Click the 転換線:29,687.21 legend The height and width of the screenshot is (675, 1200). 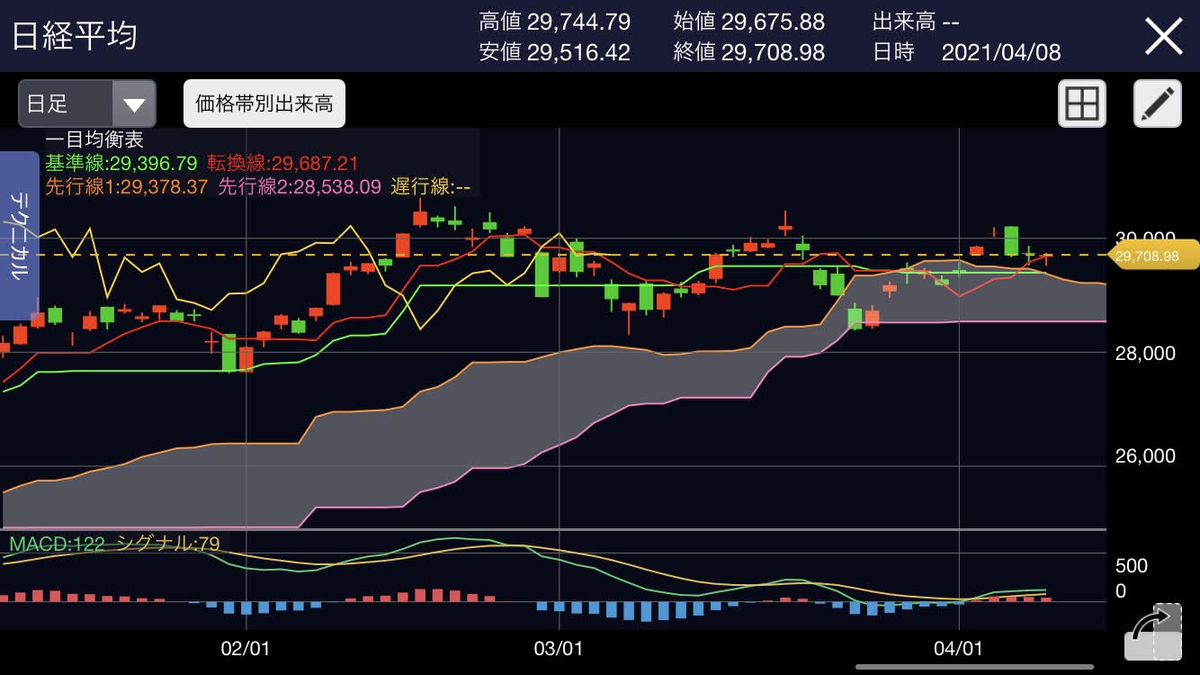coord(283,163)
